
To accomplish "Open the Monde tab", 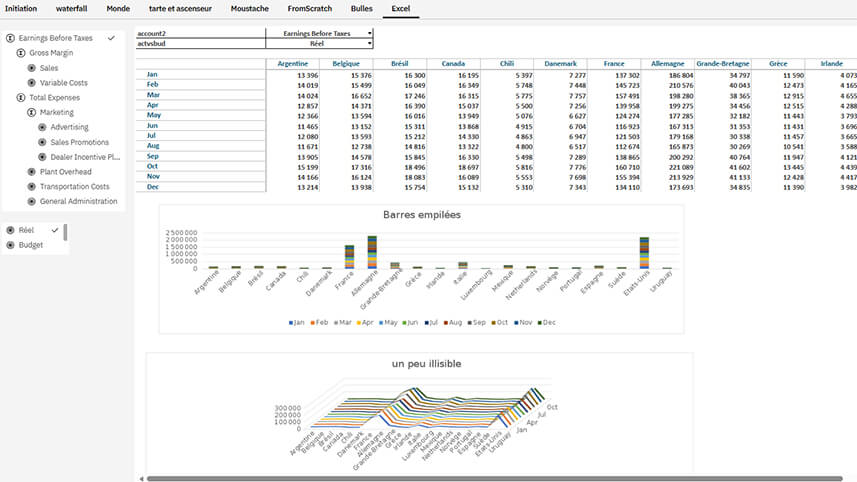I will (118, 9).
